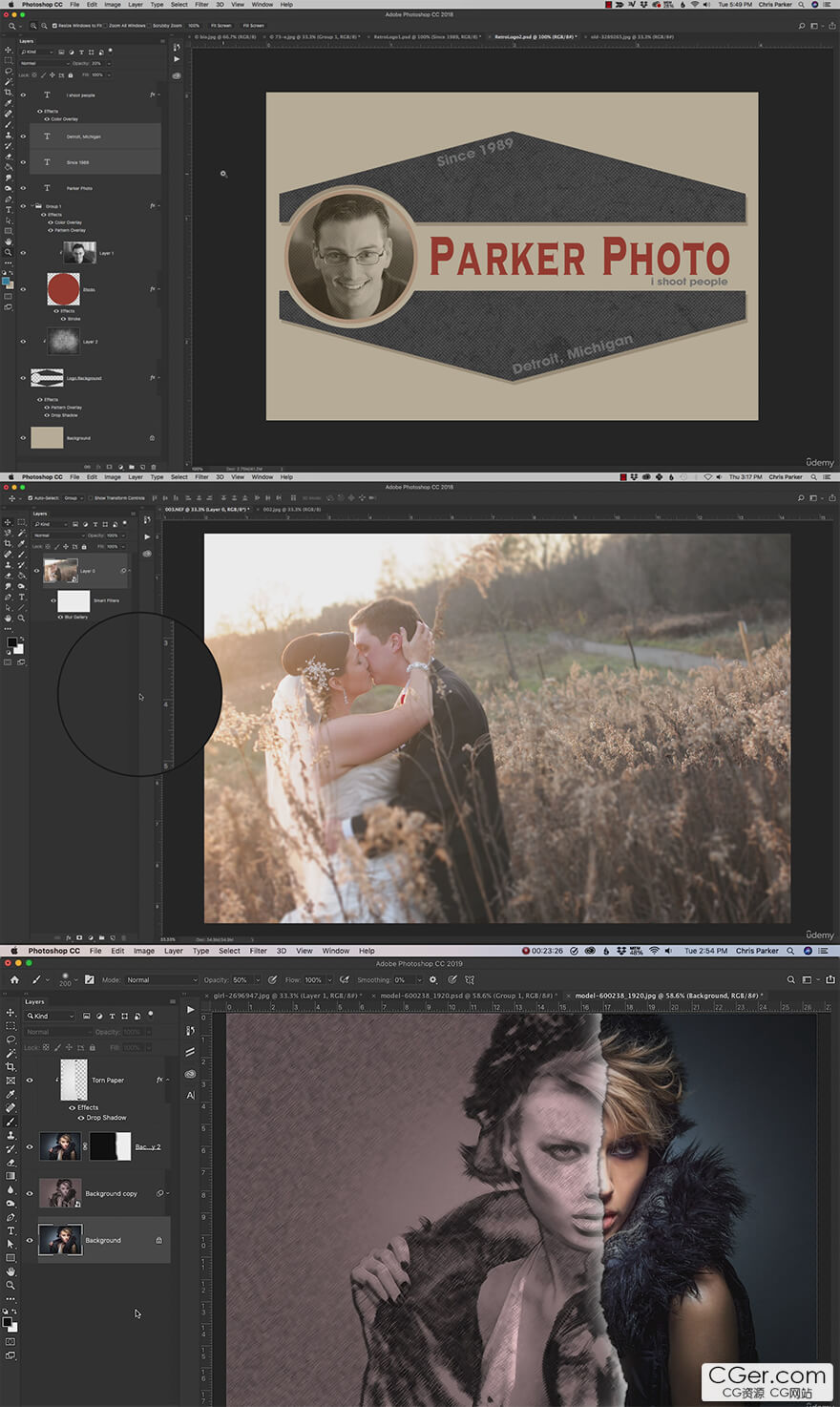Enable the Scrubby Zoom checkbox

click(150, 26)
